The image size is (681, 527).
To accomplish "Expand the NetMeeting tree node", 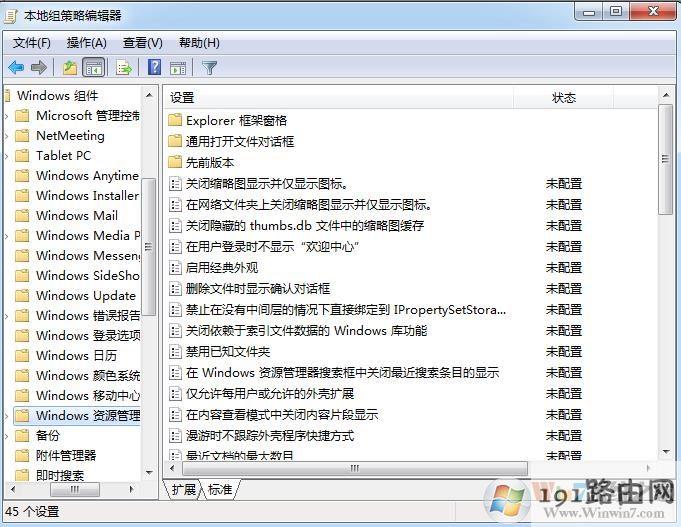I will click(x=7, y=136).
